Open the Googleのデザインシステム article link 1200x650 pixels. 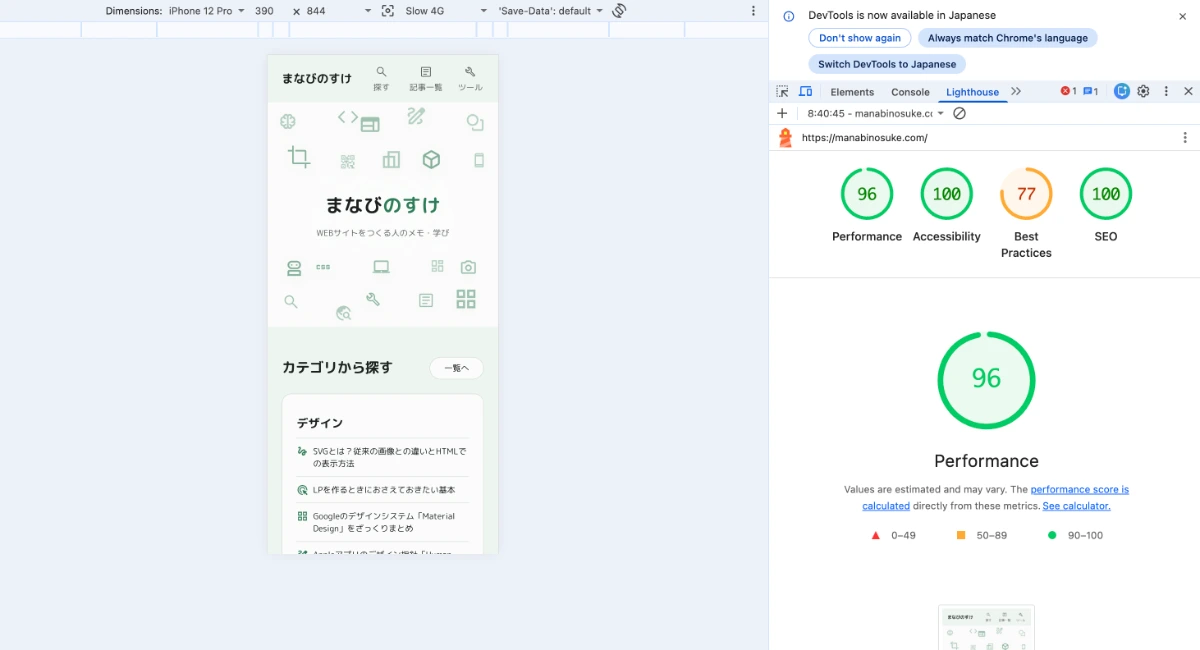pyautogui.click(x=383, y=522)
